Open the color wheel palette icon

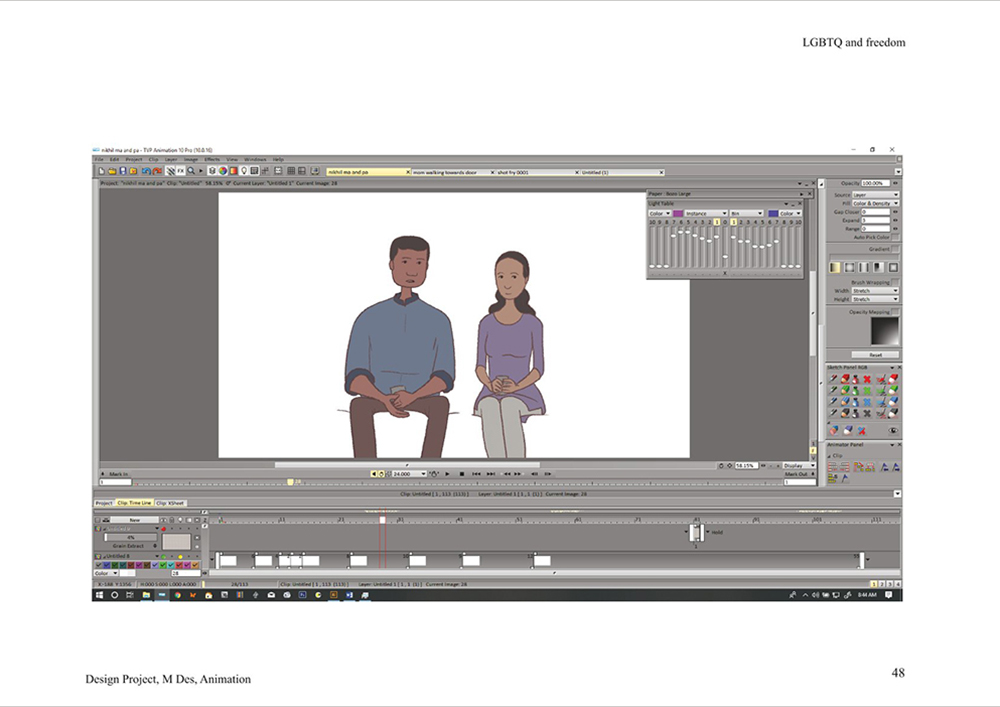[223, 171]
